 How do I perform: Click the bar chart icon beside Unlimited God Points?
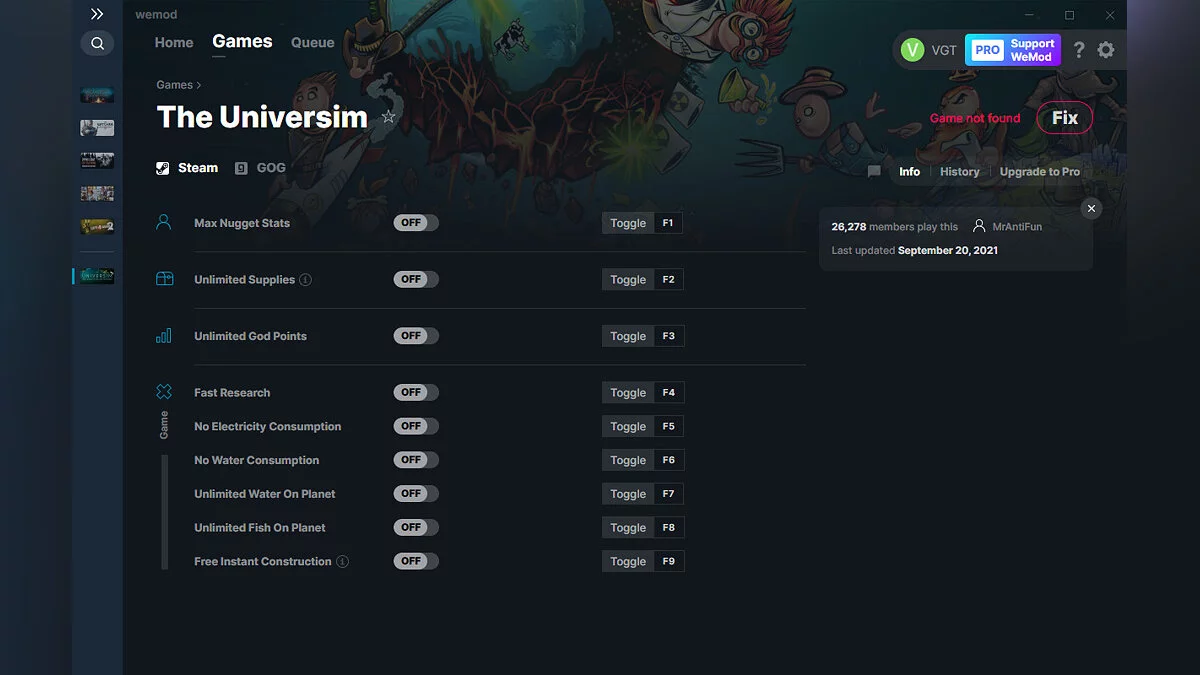pyautogui.click(x=163, y=335)
